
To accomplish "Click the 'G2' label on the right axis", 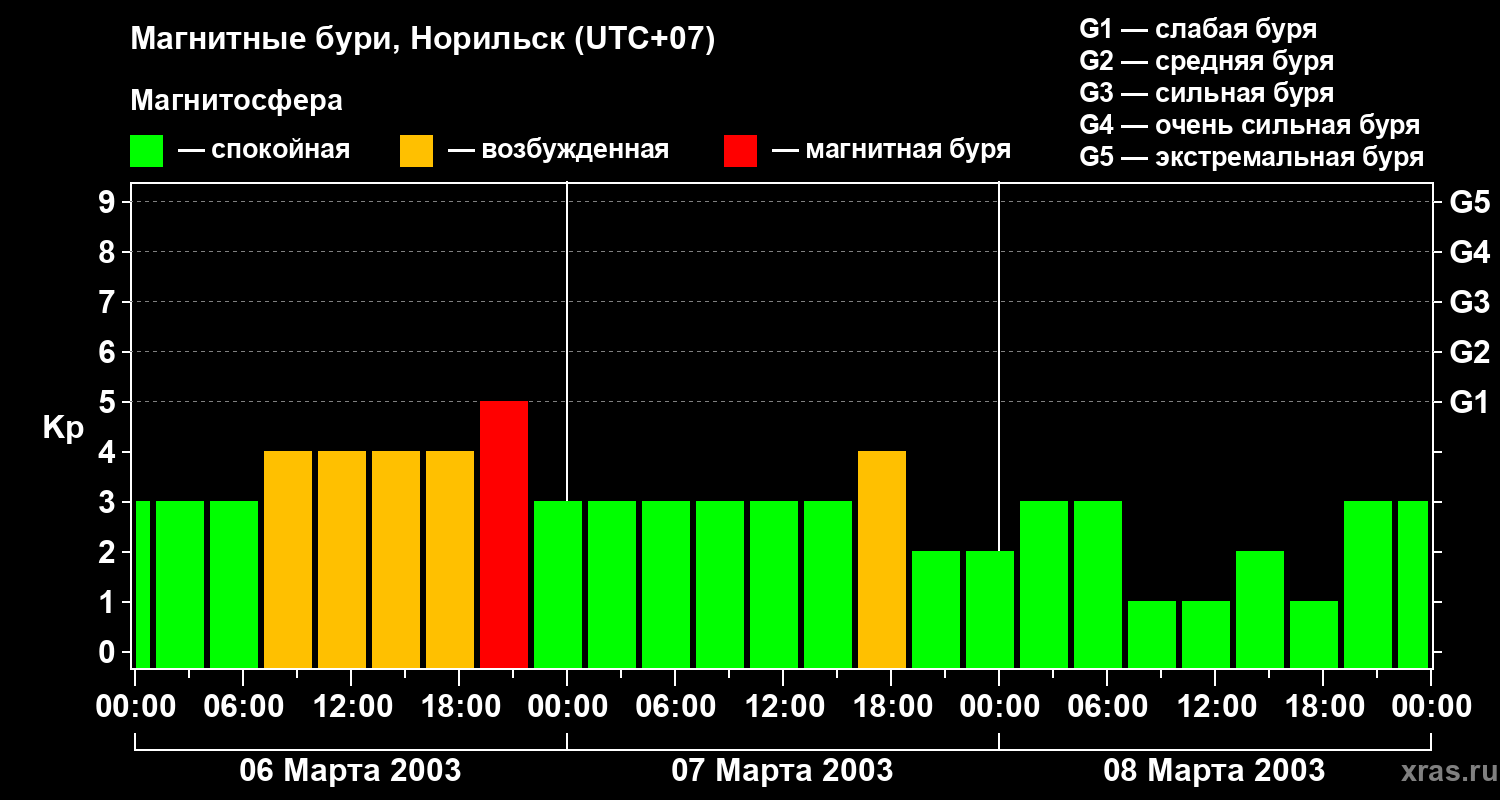I will point(1469,352).
